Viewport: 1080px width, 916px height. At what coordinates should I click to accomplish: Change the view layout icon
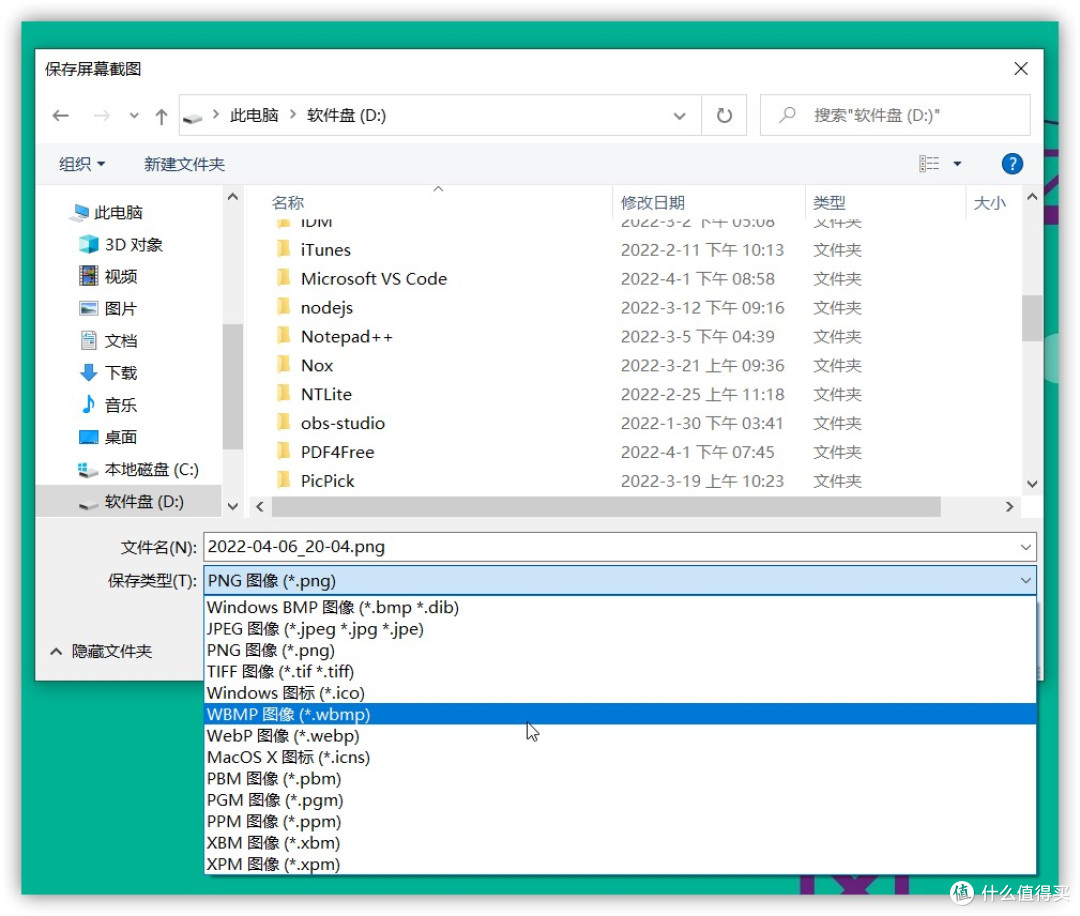point(928,163)
